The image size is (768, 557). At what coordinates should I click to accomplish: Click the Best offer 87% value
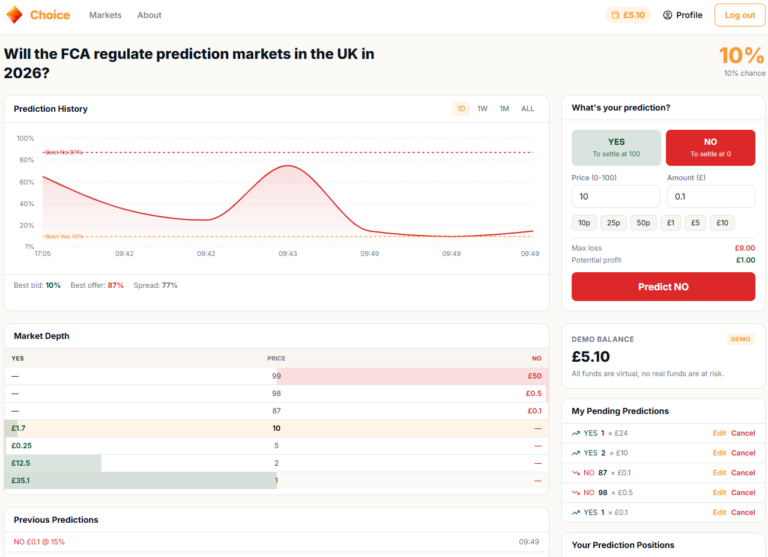click(x=116, y=285)
